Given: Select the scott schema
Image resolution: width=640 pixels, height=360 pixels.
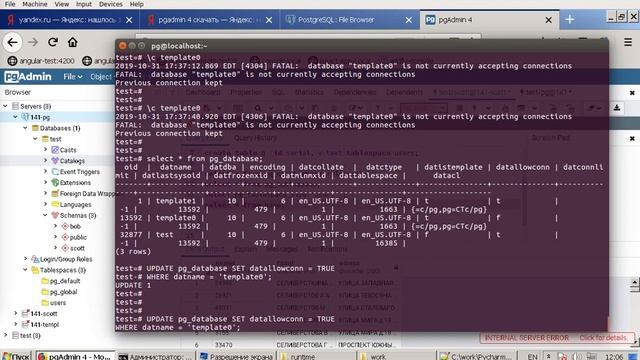Looking at the screenshot, I should (x=77, y=248).
